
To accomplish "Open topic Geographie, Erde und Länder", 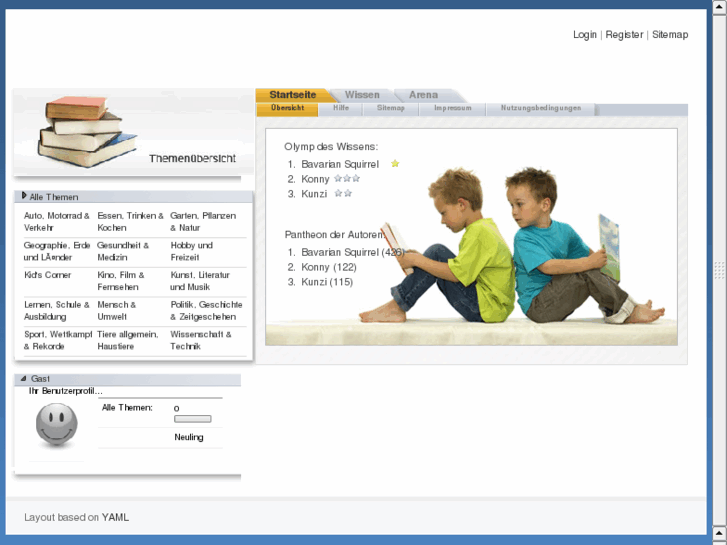I will pos(57,251).
